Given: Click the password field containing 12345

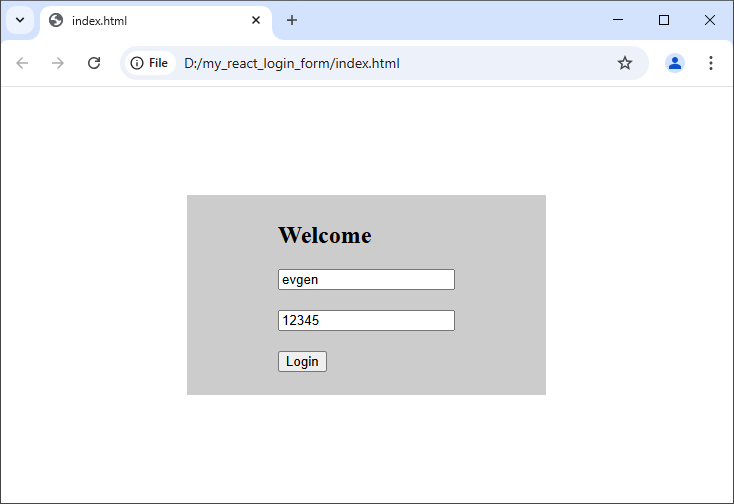Looking at the screenshot, I should pyautogui.click(x=366, y=321).
